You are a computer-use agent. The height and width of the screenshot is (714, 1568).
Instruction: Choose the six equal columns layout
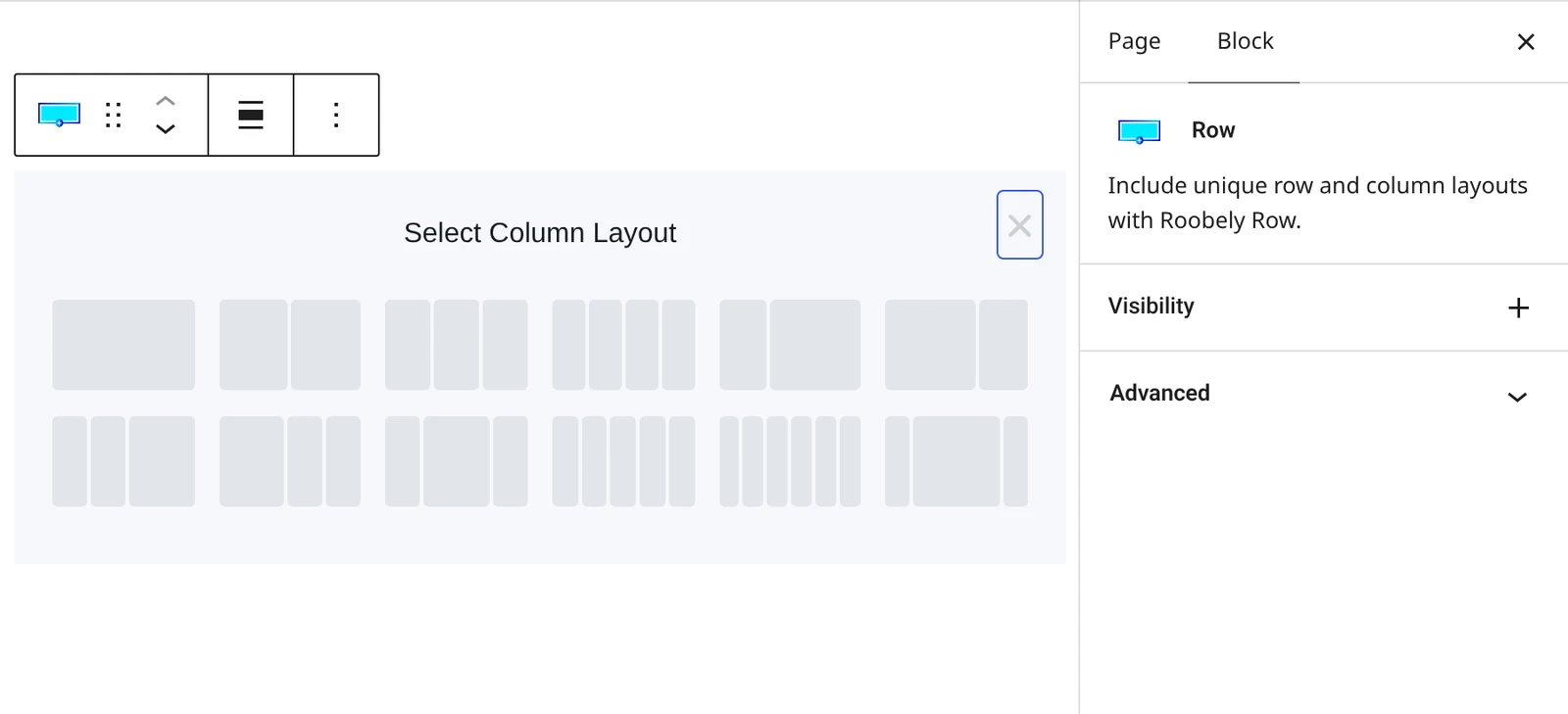point(790,461)
